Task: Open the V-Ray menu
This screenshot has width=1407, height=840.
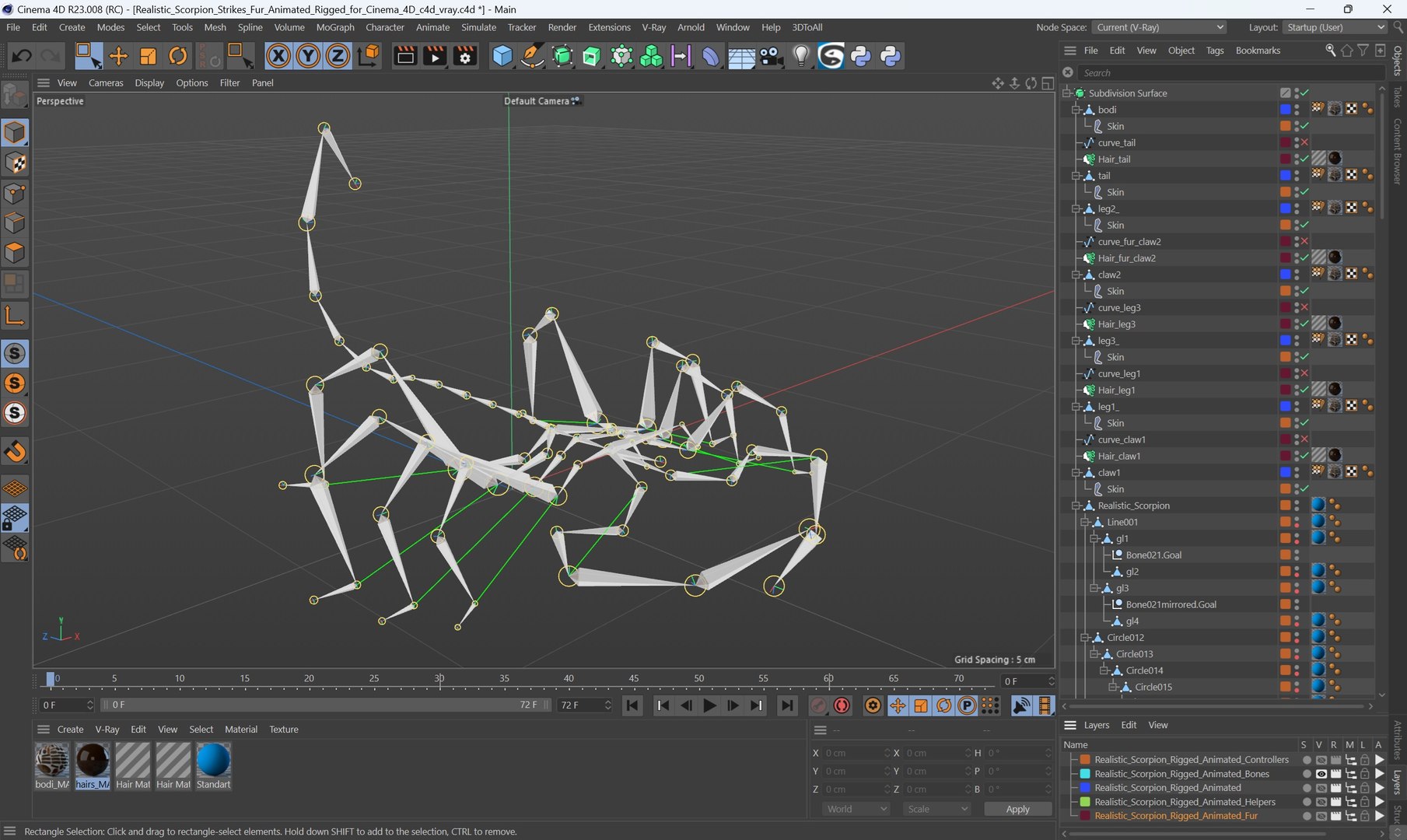Action: pyautogui.click(x=653, y=27)
